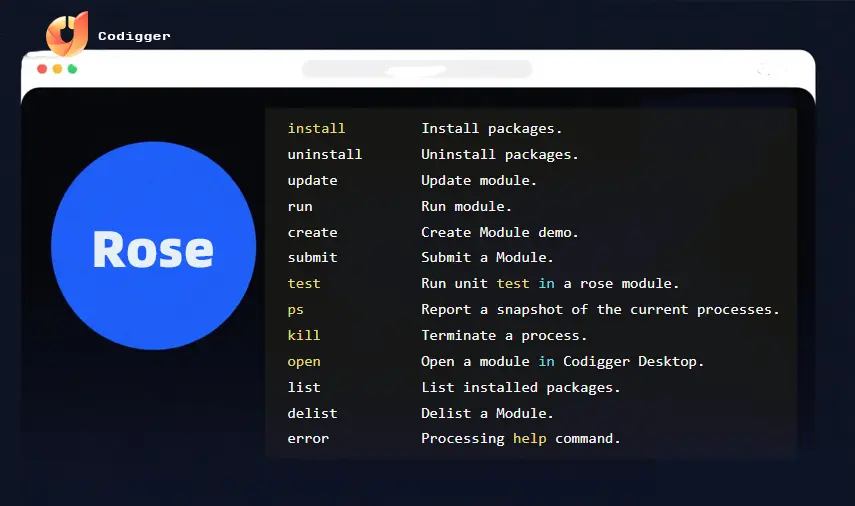The image size is (855, 506).
Task: Click the red close window dot
Action: click(x=42, y=69)
